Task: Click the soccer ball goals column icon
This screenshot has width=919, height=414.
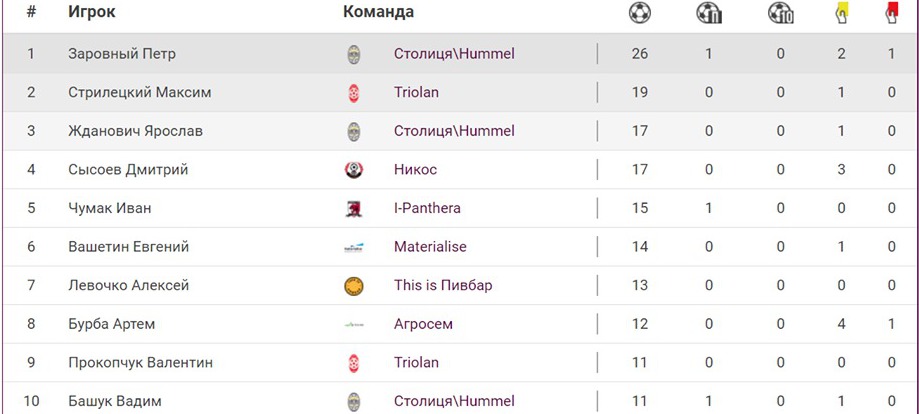Action: 640,13
